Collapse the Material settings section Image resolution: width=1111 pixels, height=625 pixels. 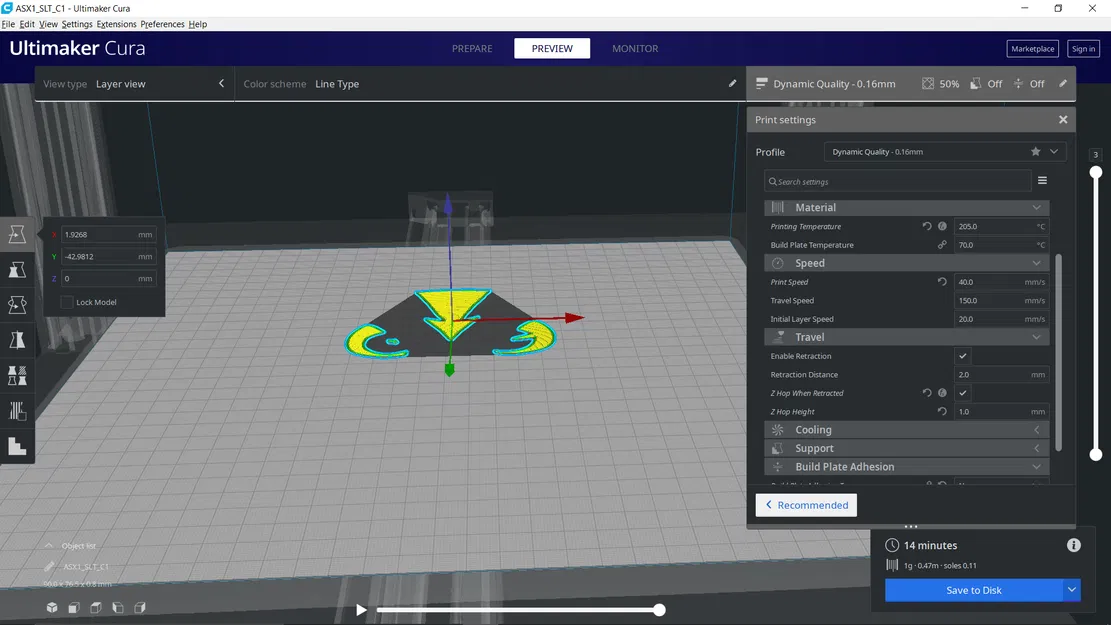click(x=906, y=208)
